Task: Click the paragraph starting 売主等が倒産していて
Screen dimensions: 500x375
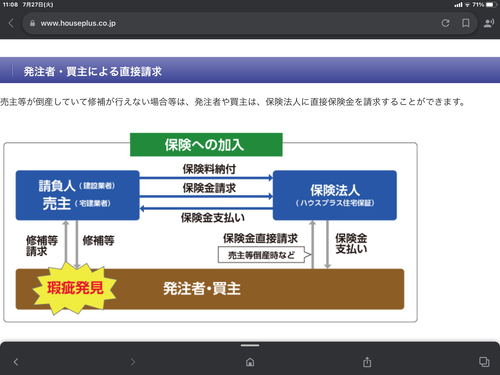Action: 233,102
